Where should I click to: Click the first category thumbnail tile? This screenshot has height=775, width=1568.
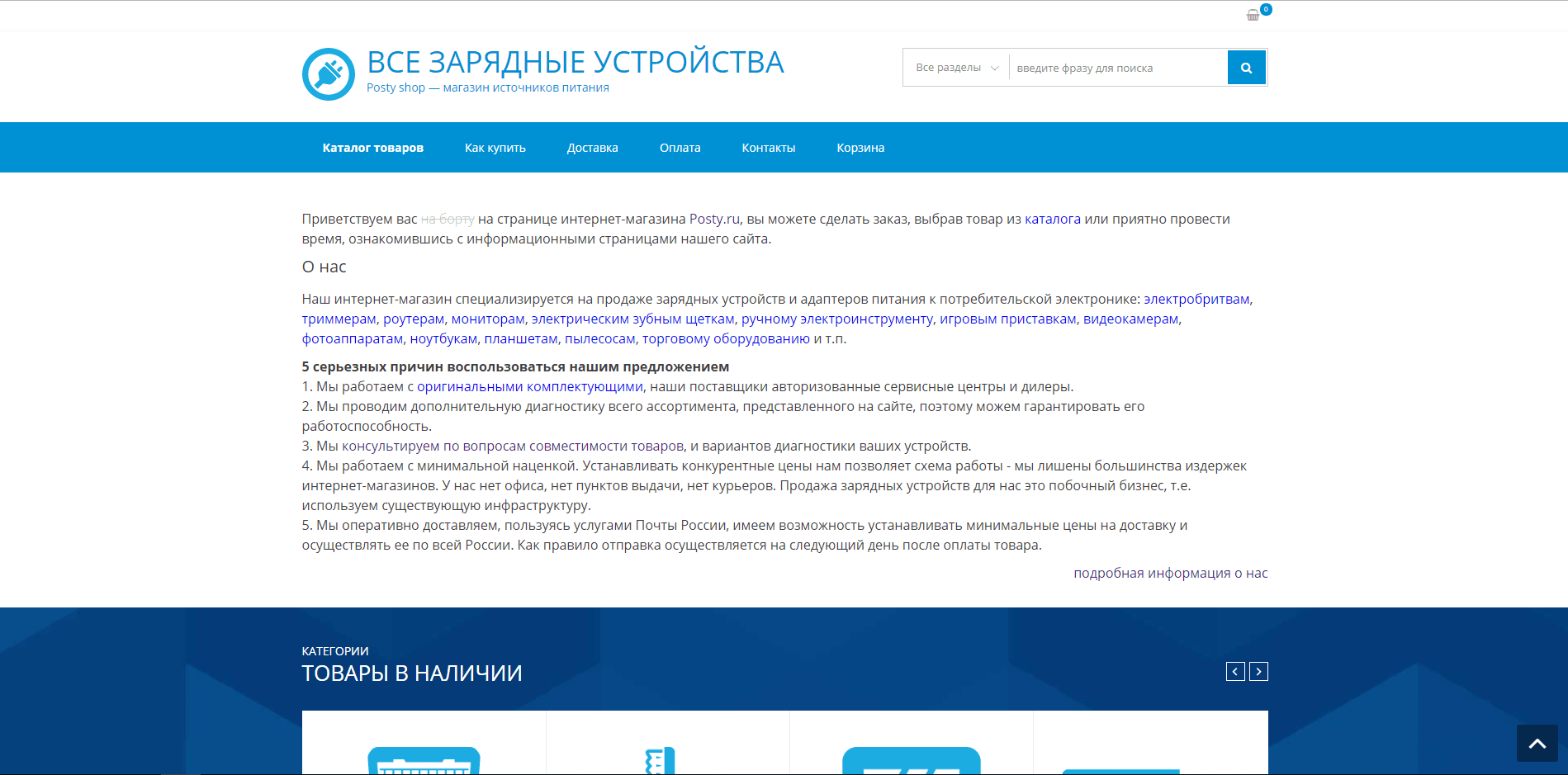[424, 747]
